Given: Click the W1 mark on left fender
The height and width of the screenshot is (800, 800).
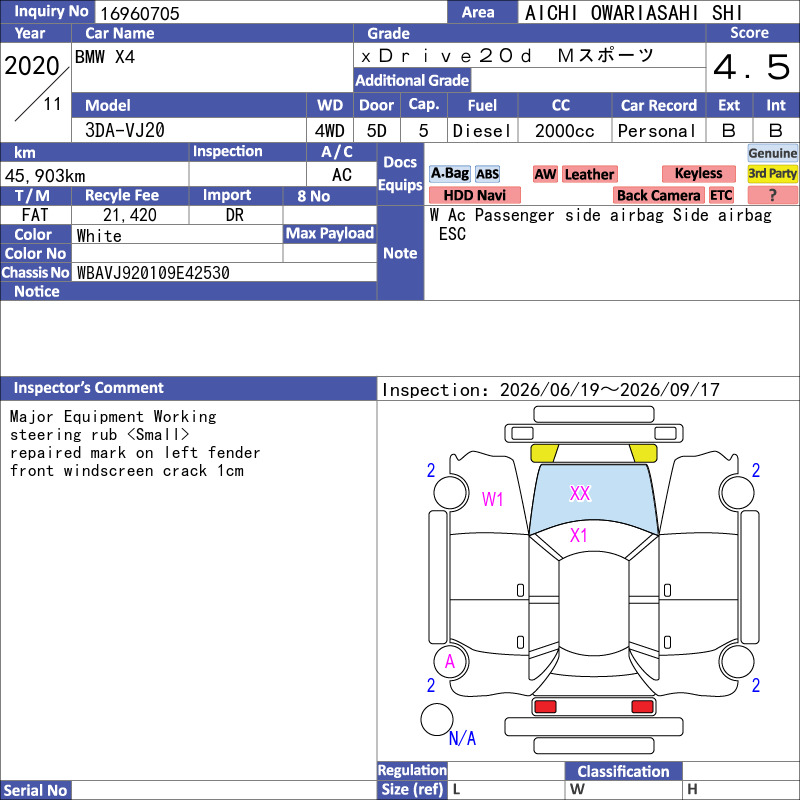Looking at the screenshot, I should coord(492,499).
